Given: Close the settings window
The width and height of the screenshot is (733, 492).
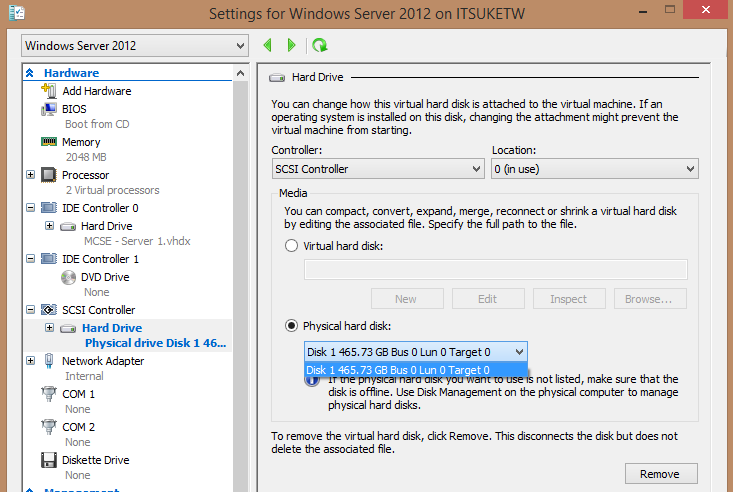Looking at the screenshot, I should pos(706,9).
